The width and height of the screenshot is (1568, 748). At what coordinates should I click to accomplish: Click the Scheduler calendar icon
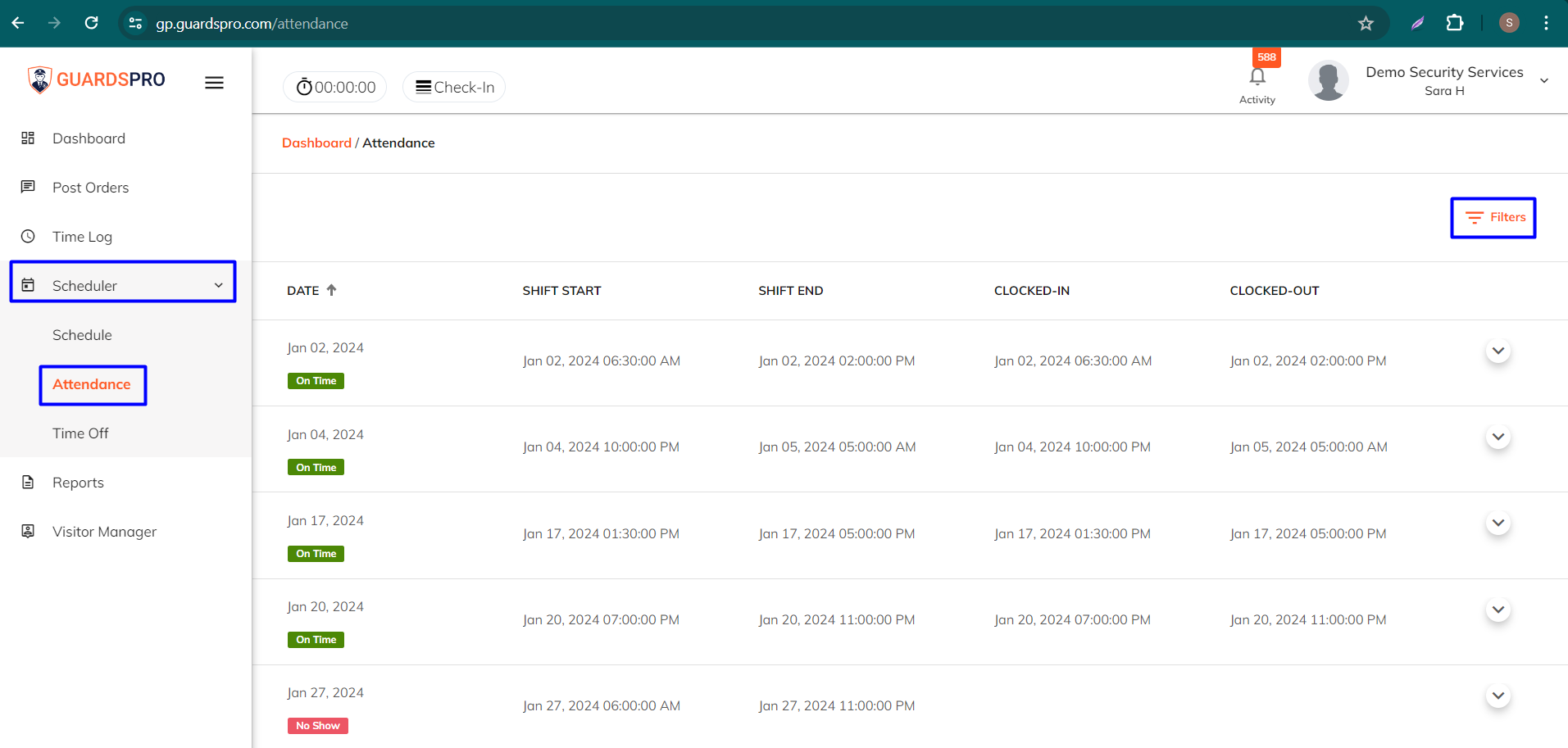coord(28,285)
